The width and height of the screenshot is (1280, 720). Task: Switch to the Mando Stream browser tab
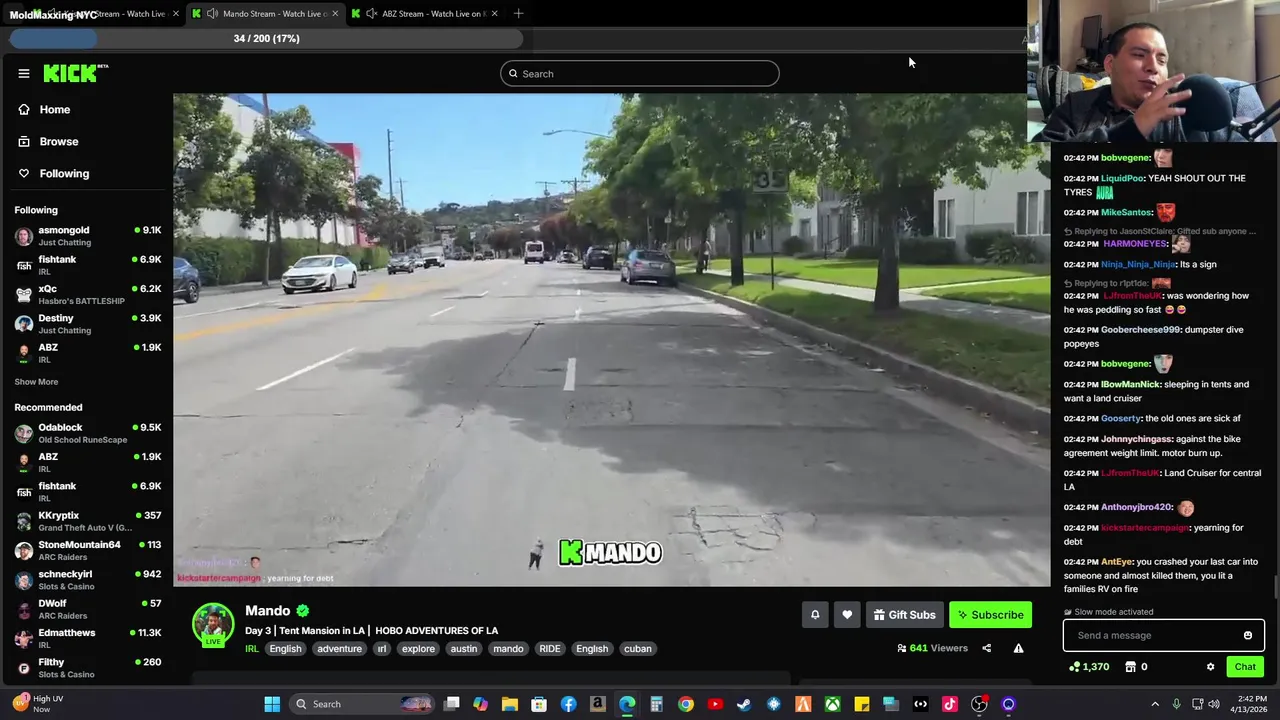coord(266,13)
